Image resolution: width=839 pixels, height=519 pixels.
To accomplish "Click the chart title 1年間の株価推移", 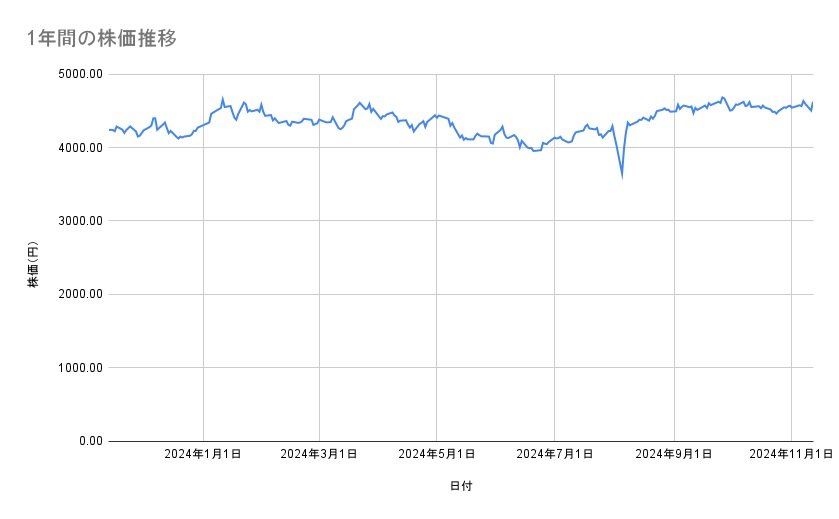I will (103, 38).
